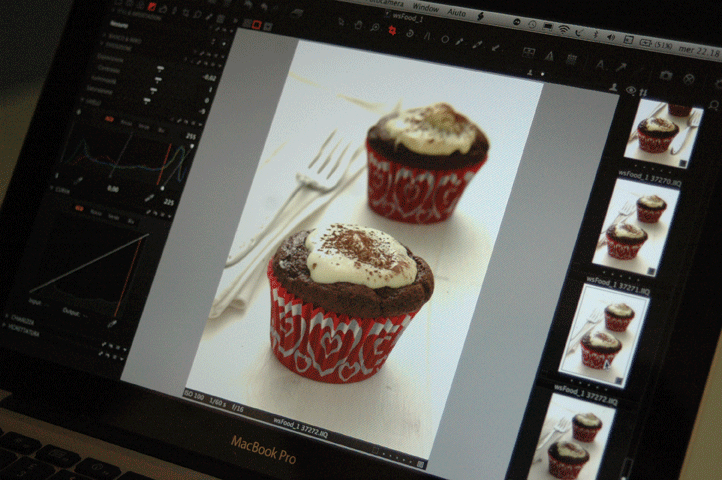
Task: Click the exposure warning triangle icon
Action: pos(549,57)
